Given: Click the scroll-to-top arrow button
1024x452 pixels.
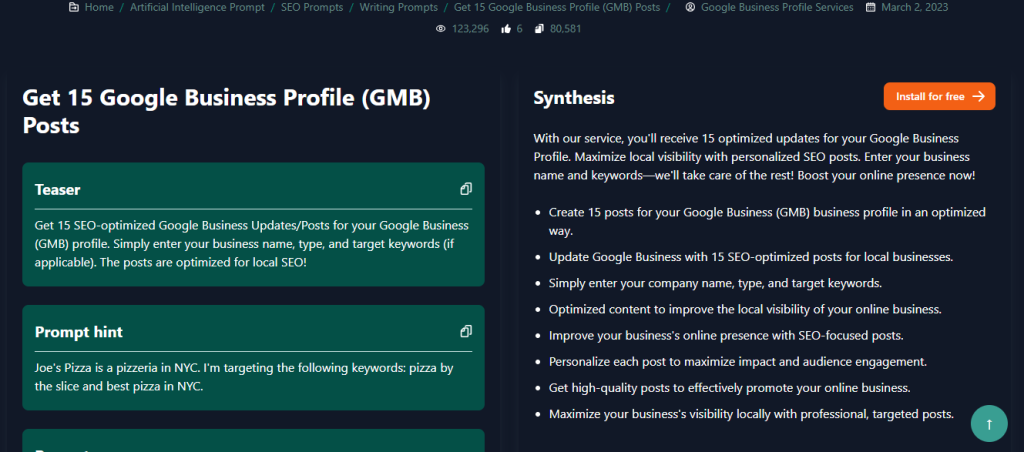Looking at the screenshot, I should coord(988,423).
